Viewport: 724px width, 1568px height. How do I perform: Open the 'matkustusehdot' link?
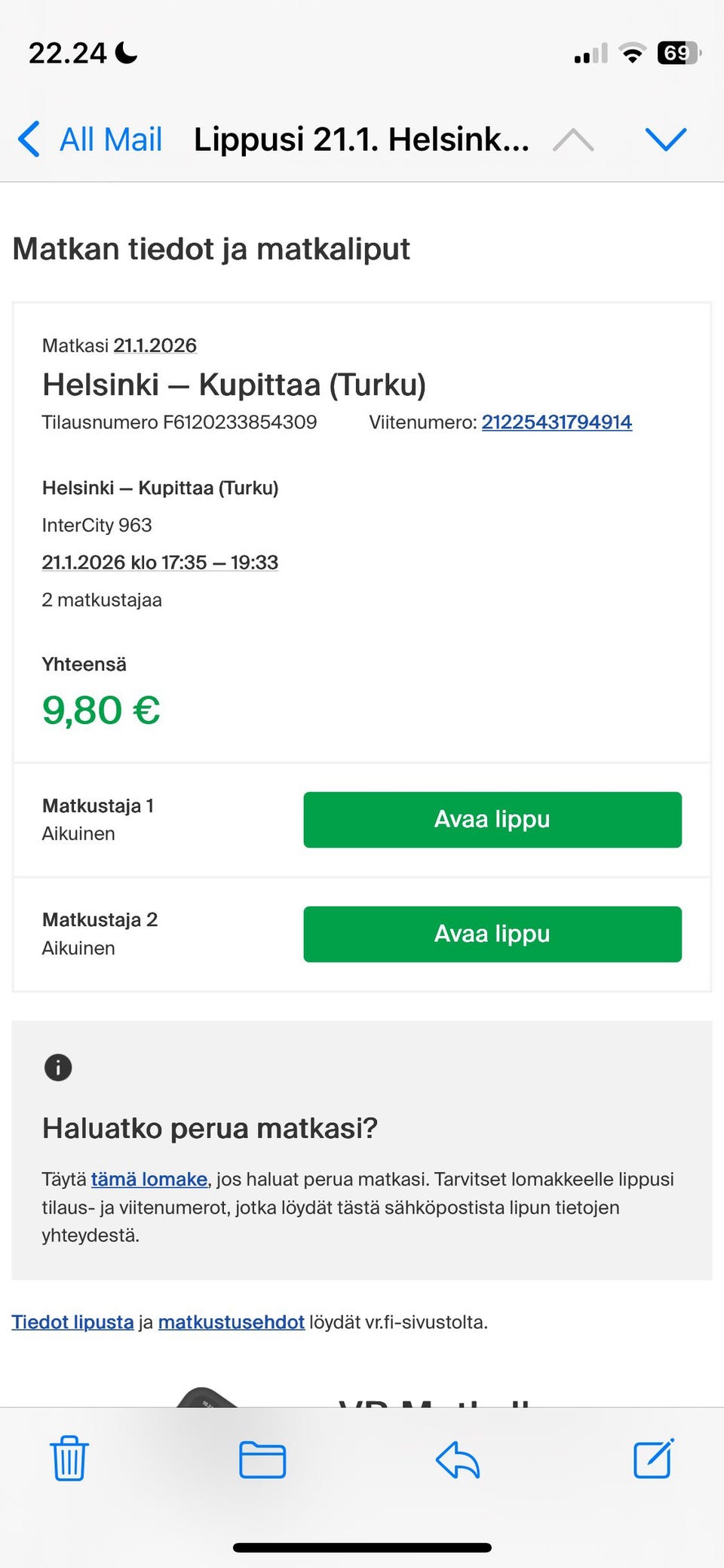[x=231, y=1322]
